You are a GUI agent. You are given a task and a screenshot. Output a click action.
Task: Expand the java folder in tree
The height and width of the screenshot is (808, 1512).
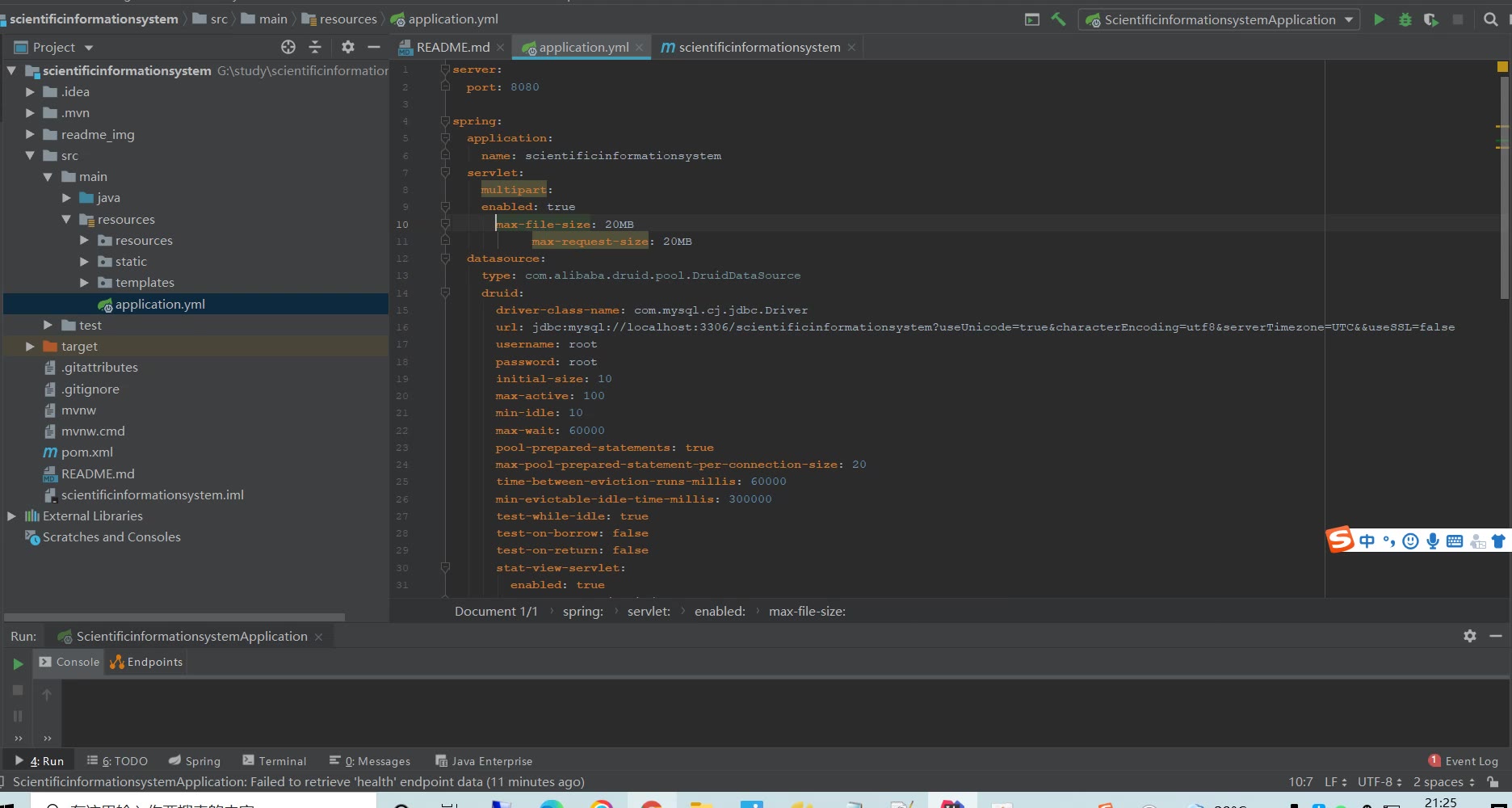(x=66, y=198)
